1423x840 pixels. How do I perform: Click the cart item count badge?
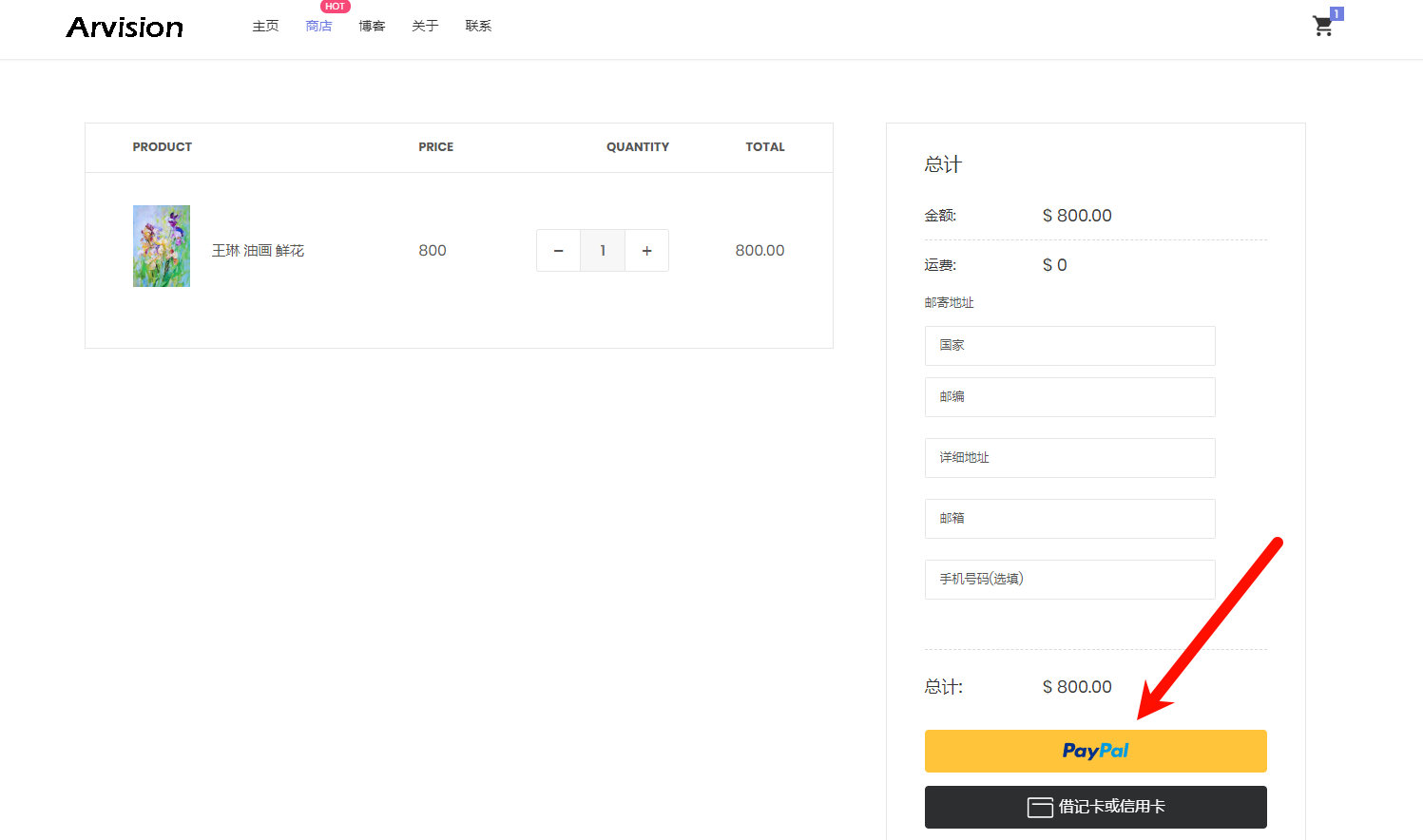(1336, 13)
